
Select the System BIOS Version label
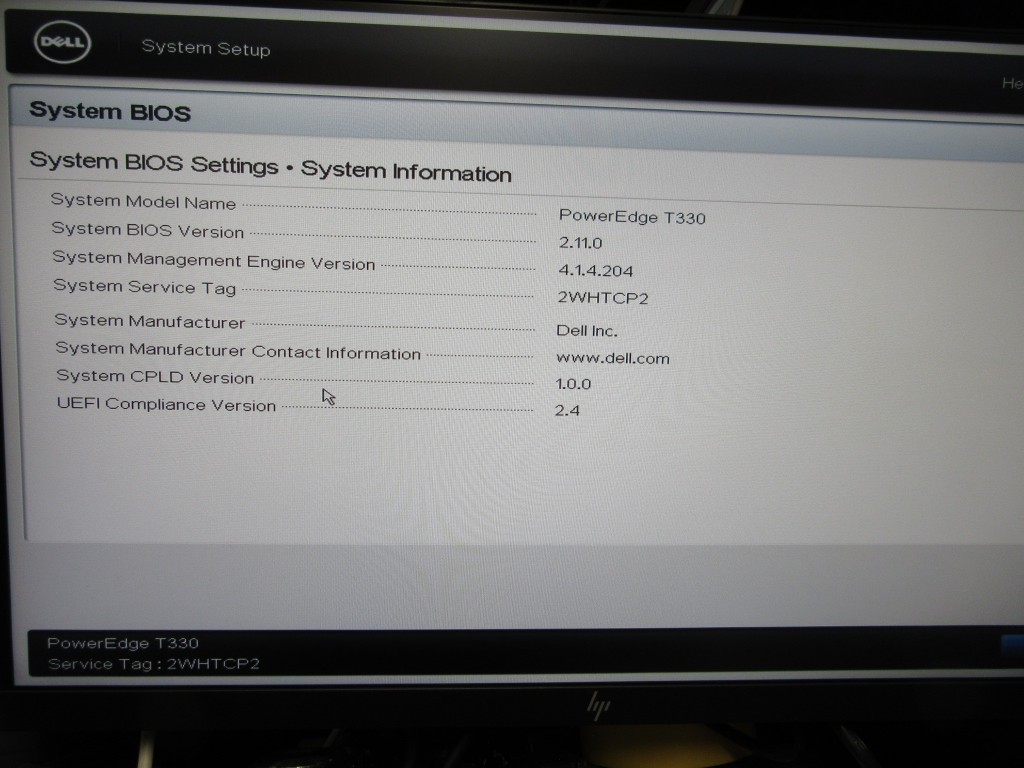(x=148, y=230)
